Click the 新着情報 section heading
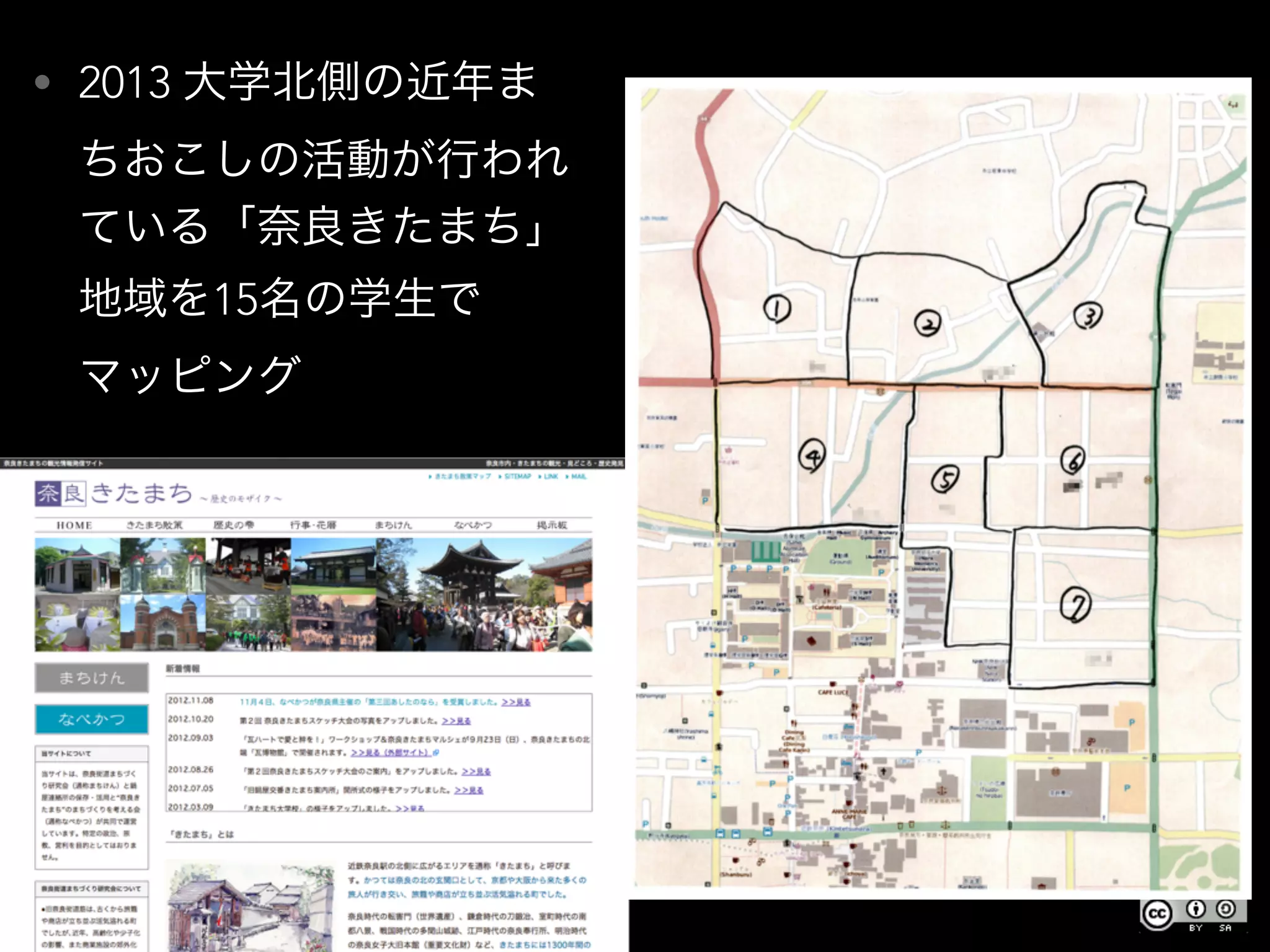This screenshot has width=1270, height=952. tap(183, 669)
